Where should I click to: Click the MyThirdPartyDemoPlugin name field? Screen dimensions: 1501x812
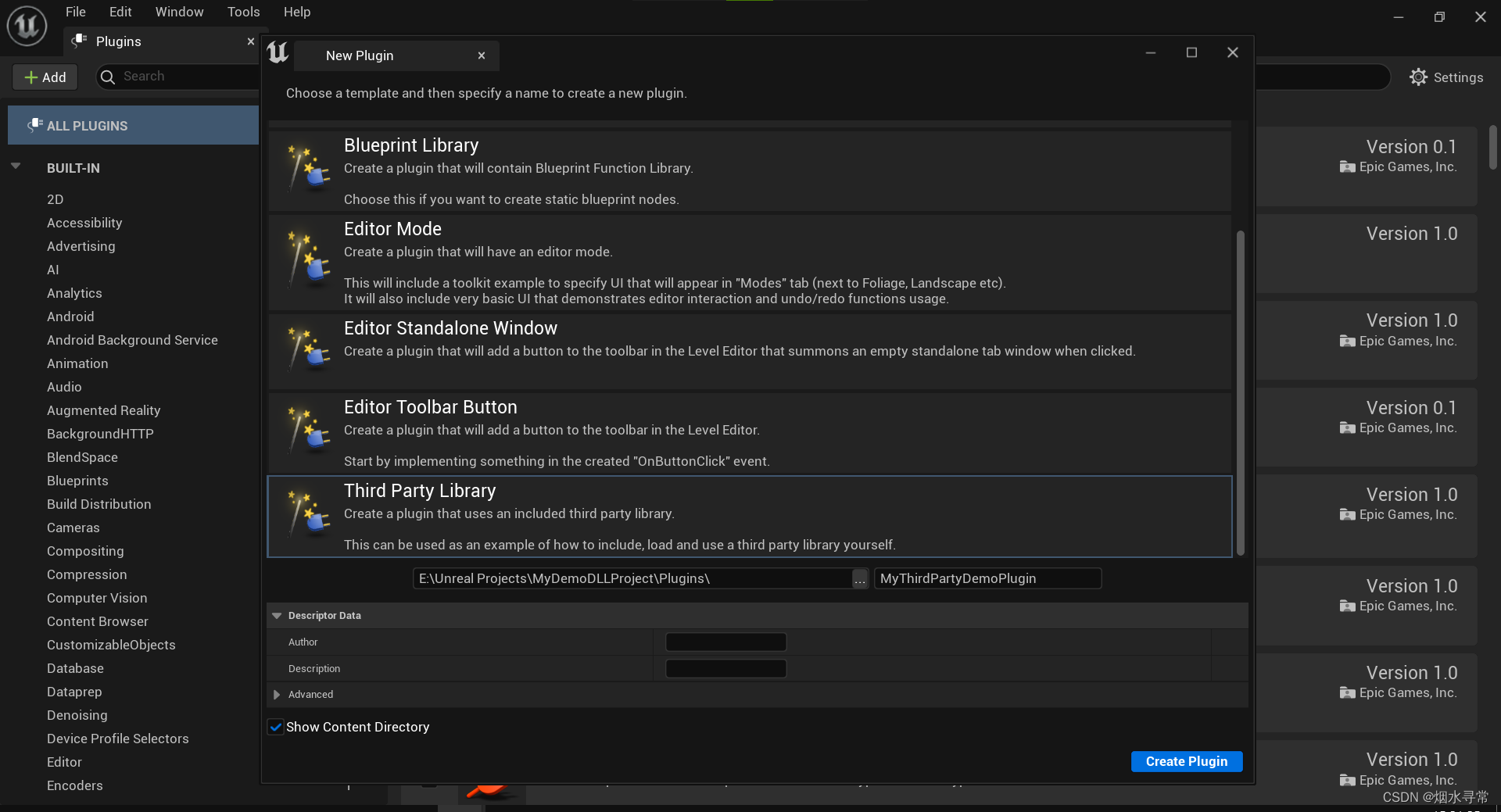tap(987, 578)
